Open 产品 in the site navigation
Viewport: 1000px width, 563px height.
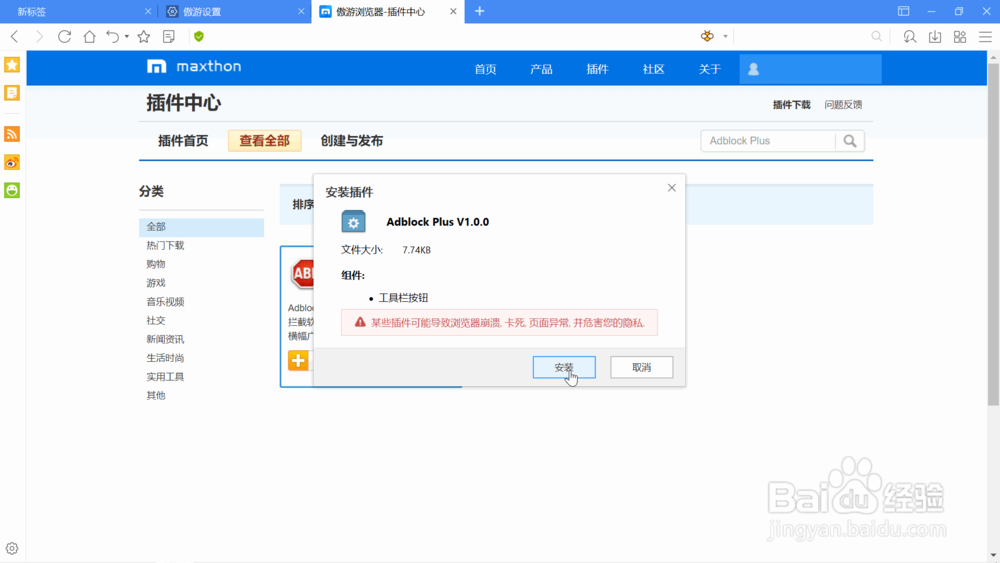[x=541, y=69]
